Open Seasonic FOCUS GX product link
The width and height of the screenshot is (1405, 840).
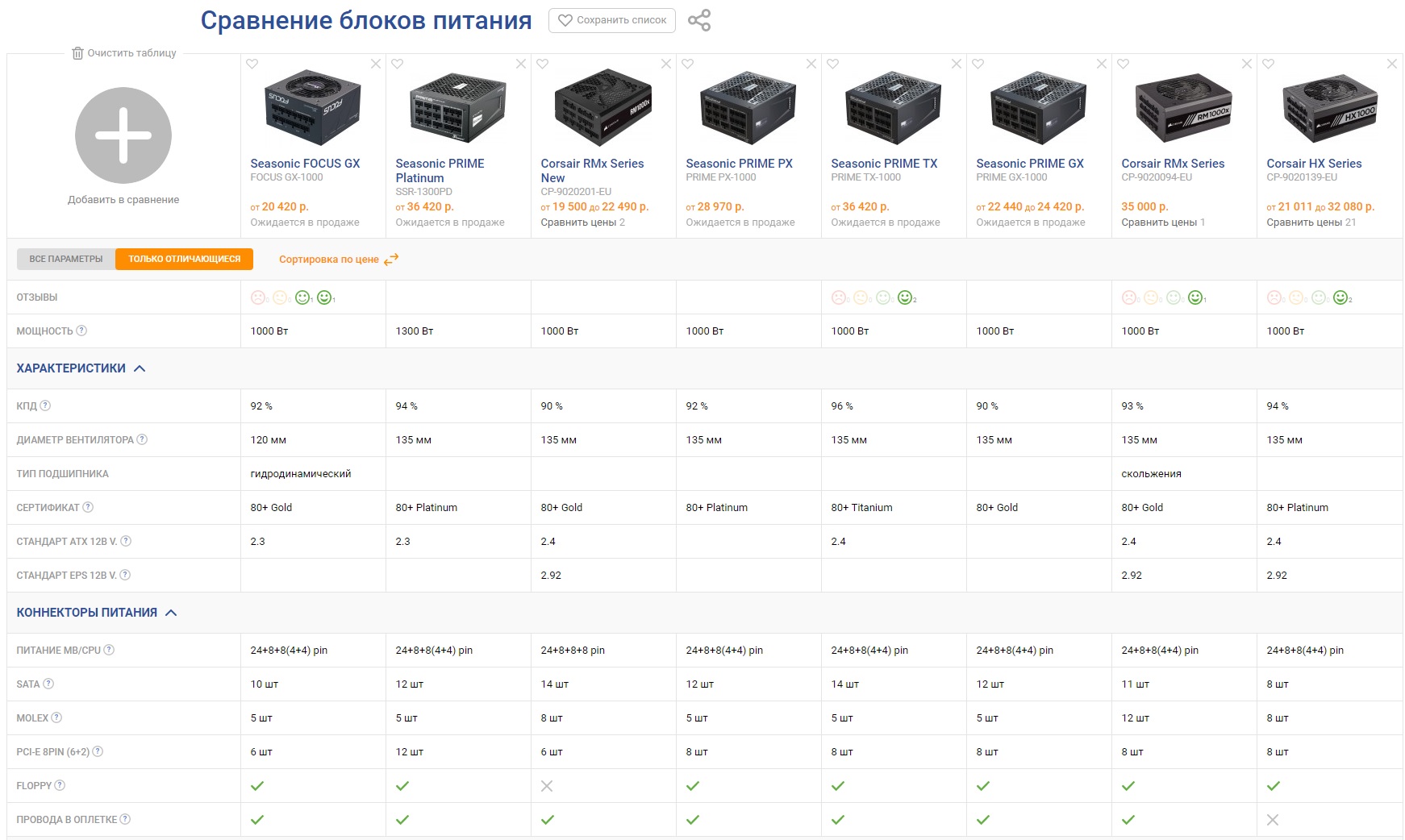[x=305, y=164]
